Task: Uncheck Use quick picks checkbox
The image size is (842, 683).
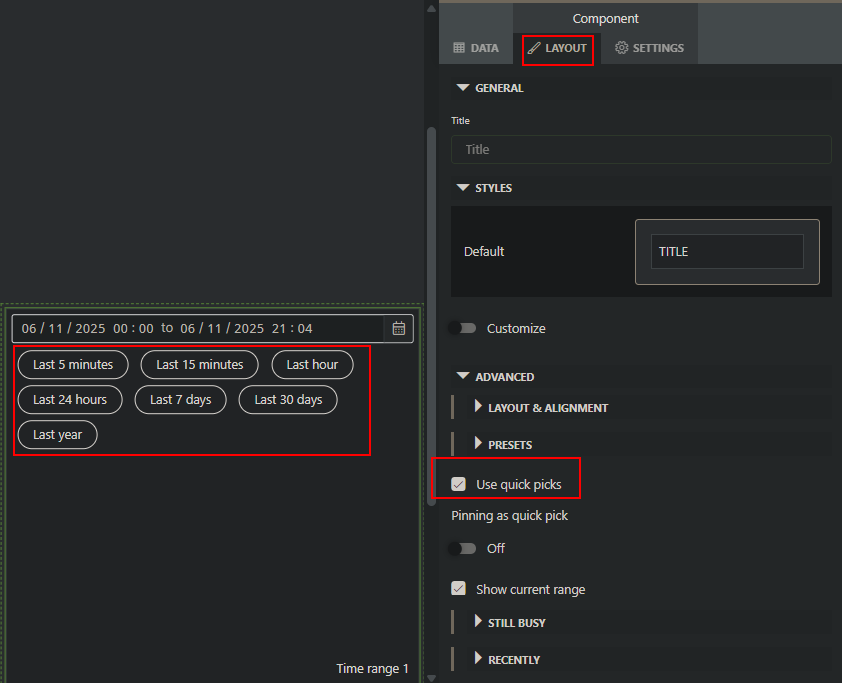Action: [x=459, y=484]
